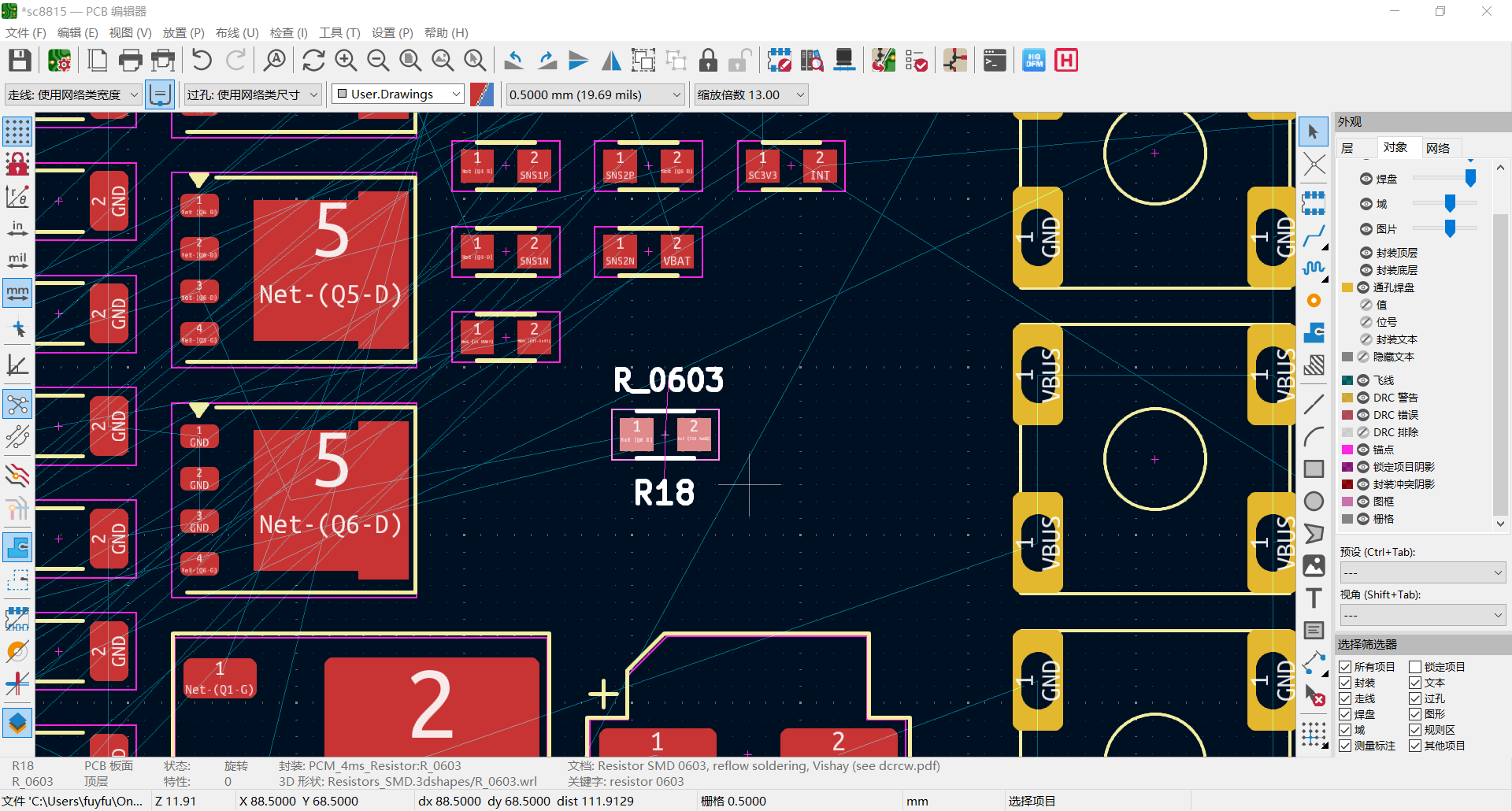Click the print icon
This screenshot has width=1512, height=811.
pos(130,61)
